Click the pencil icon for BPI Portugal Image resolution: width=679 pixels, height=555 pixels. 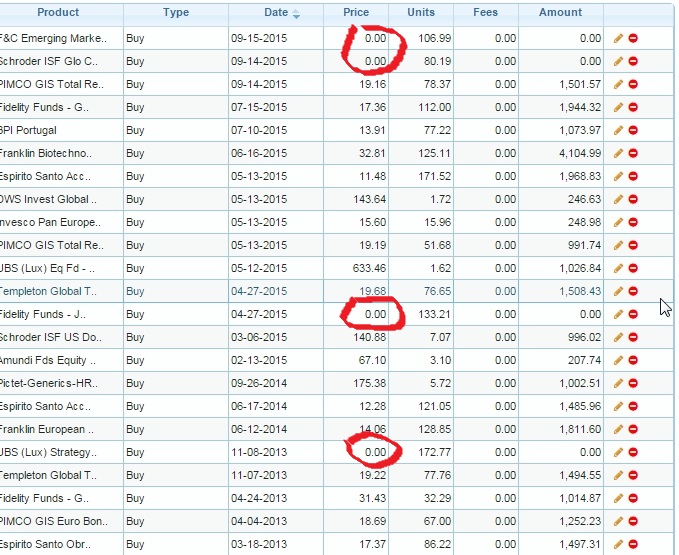[x=619, y=130]
